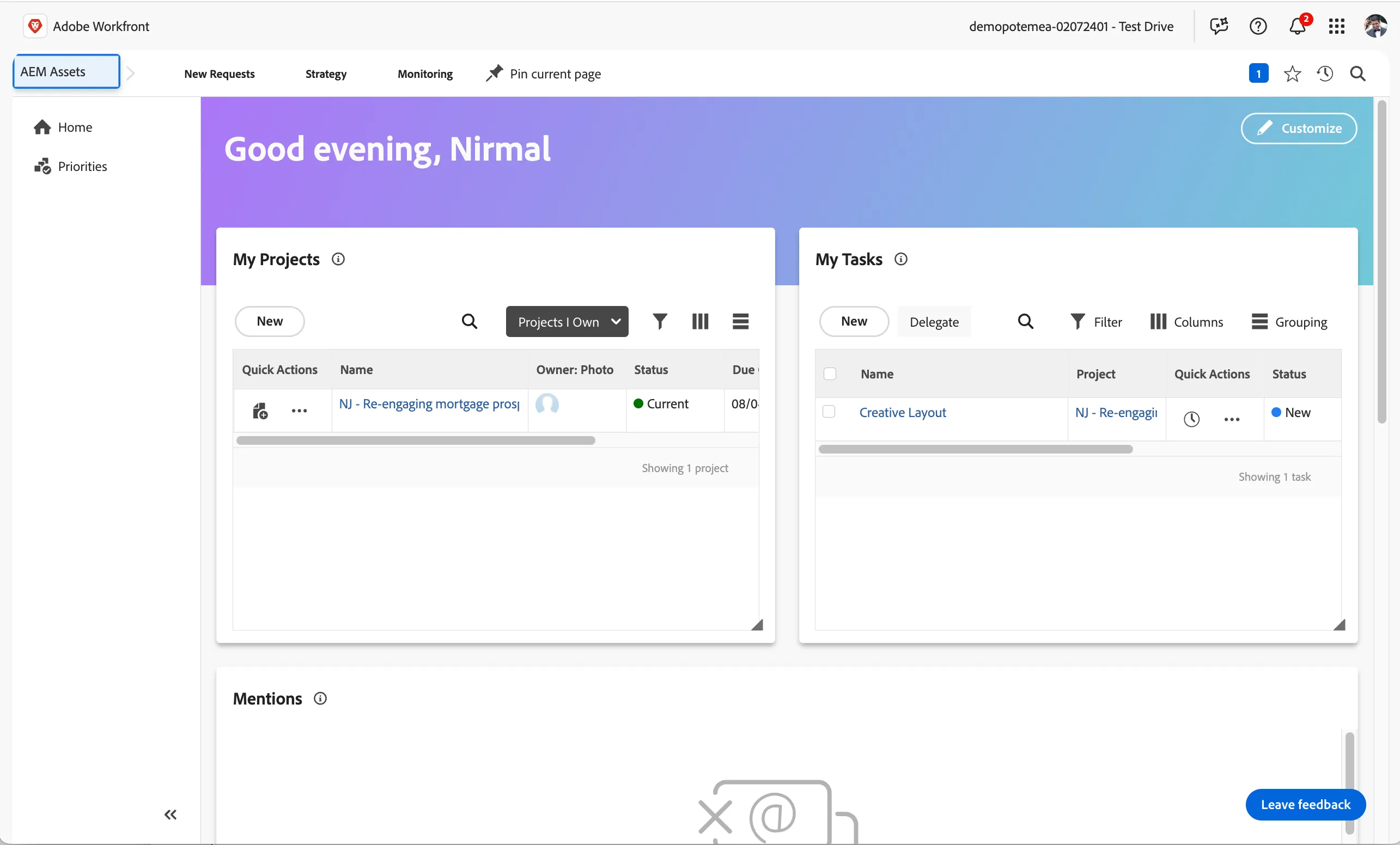This screenshot has width=1400, height=845.
Task: Open the Projects I Own dropdown
Action: [567, 321]
